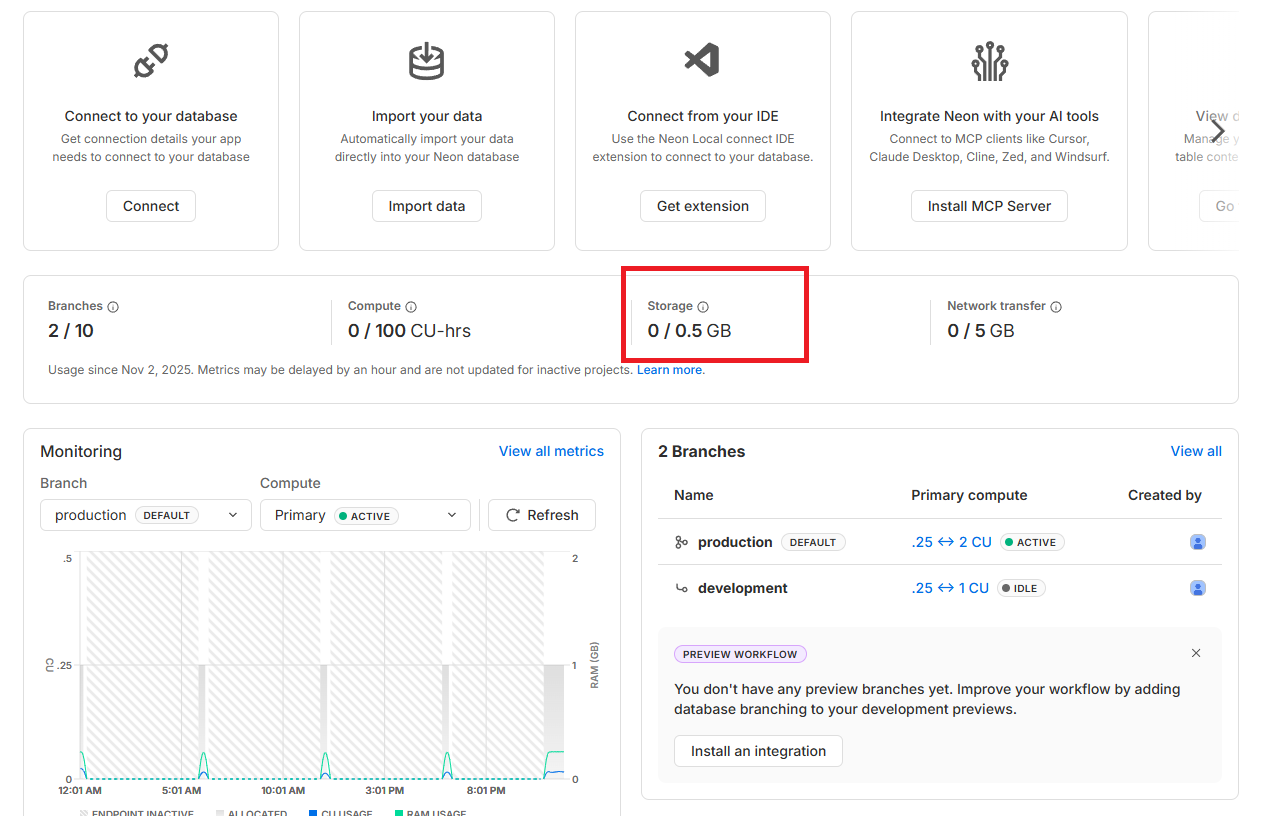Click the Import data button
This screenshot has width=1261, height=816.
427,206
